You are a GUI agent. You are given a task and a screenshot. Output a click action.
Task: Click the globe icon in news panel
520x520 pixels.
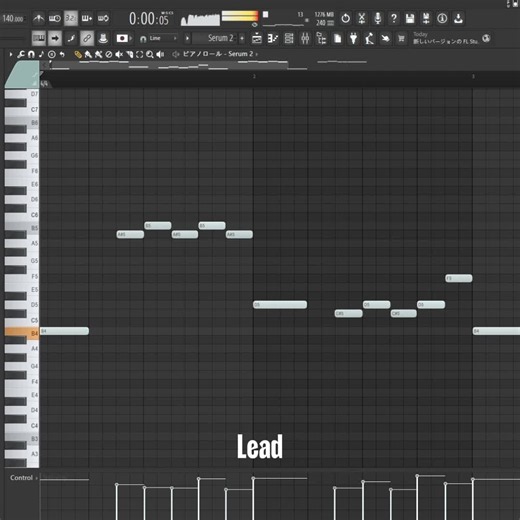point(486,38)
